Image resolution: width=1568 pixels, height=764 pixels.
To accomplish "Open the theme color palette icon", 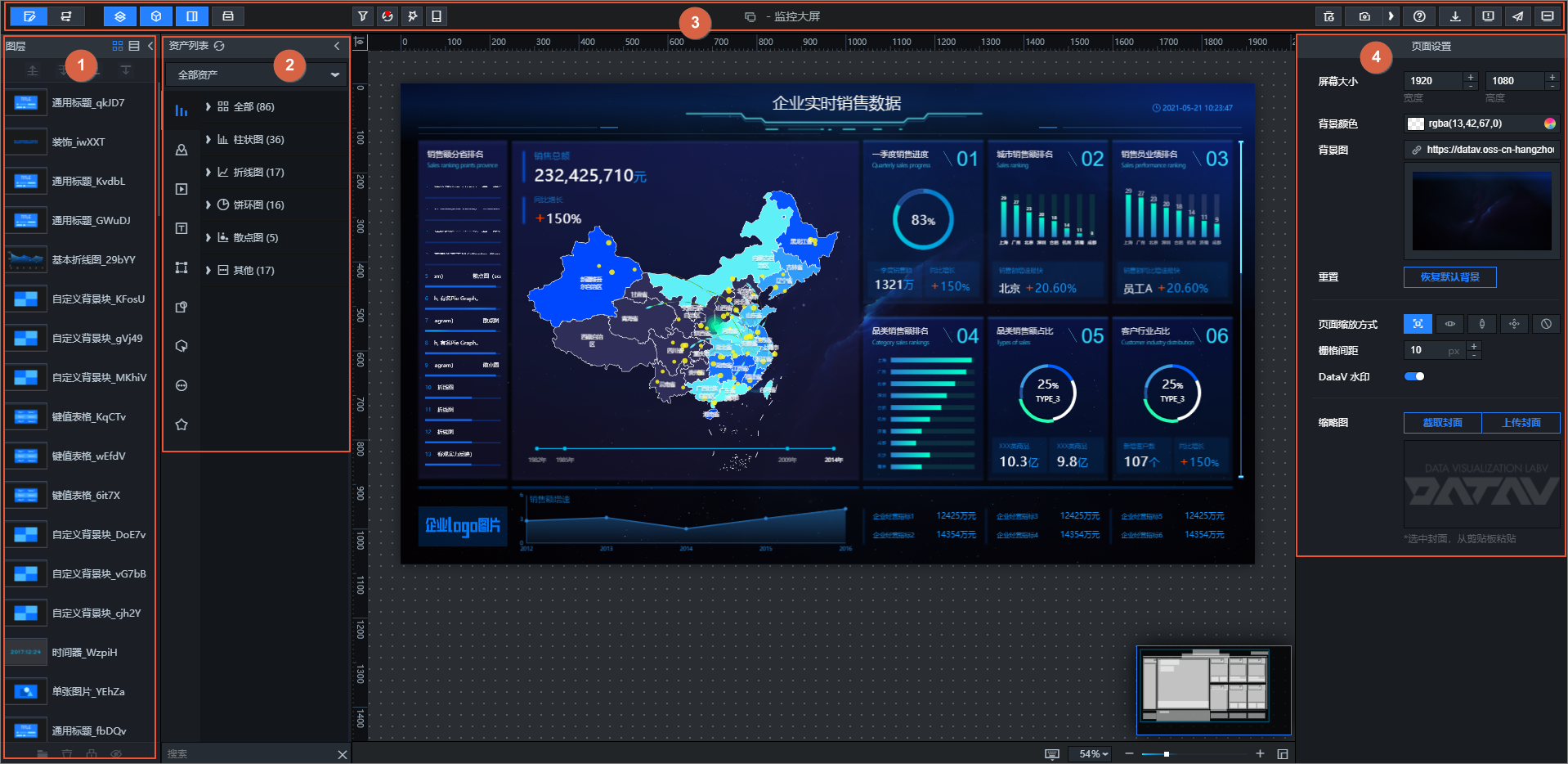I will [x=388, y=16].
